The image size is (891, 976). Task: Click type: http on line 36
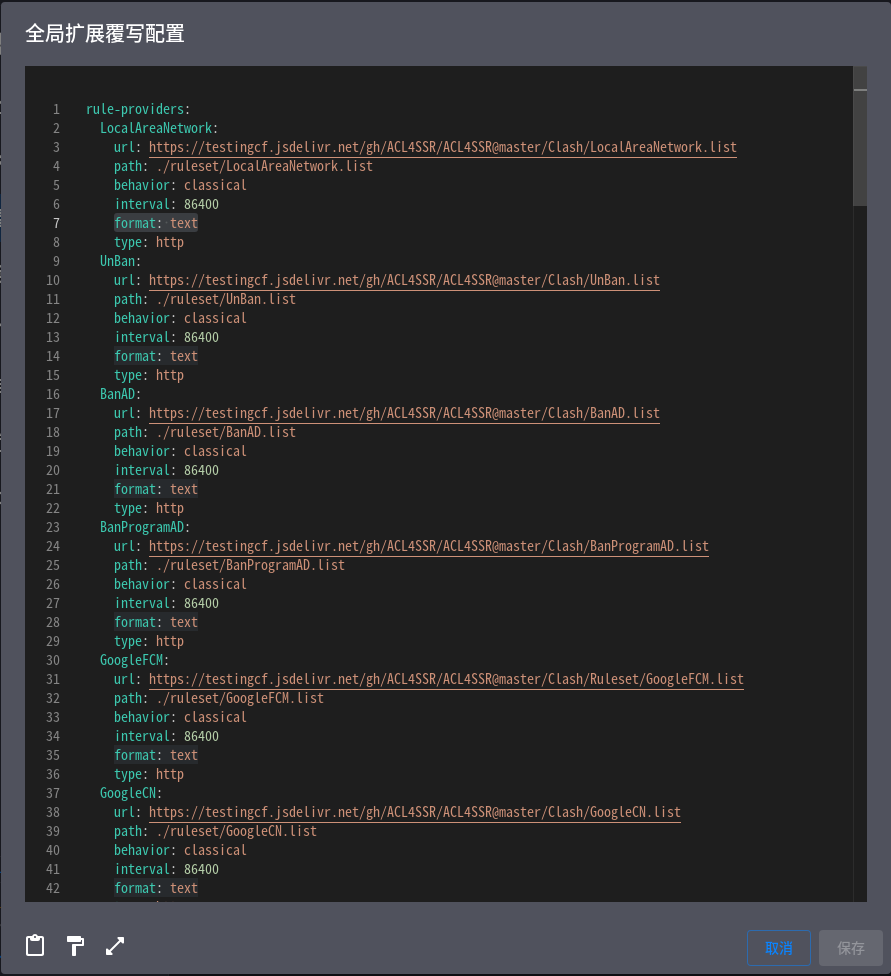[149, 774]
